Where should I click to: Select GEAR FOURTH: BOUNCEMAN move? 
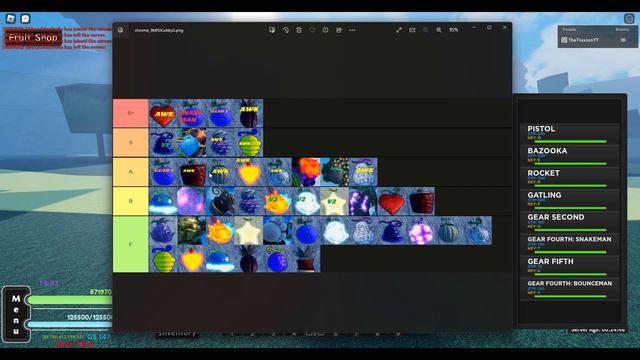(570, 288)
